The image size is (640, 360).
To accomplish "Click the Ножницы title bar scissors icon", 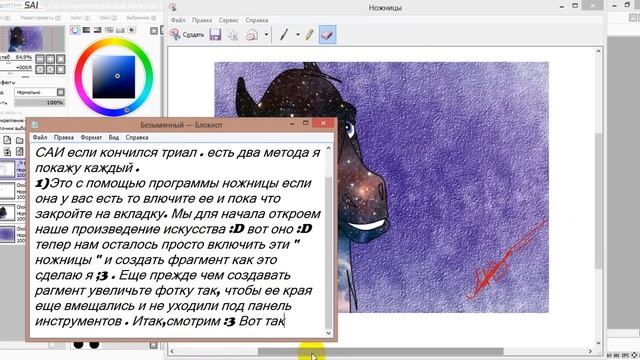I will pos(173,7).
